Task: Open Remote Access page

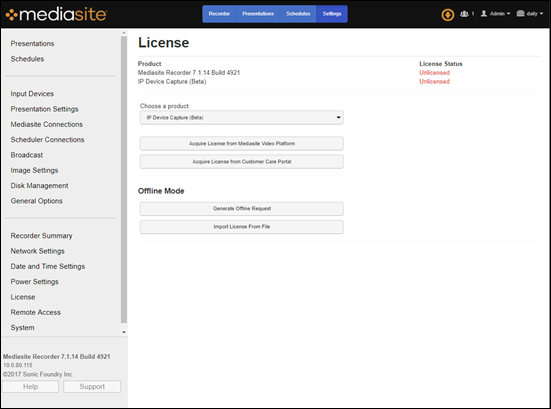Action: point(35,312)
